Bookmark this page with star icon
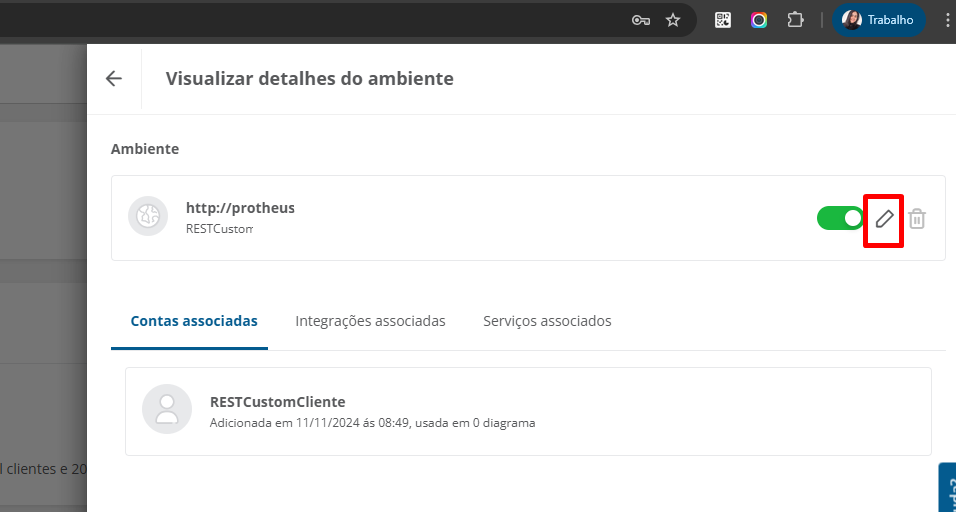This screenshot has height=512, width=956. 672,21
